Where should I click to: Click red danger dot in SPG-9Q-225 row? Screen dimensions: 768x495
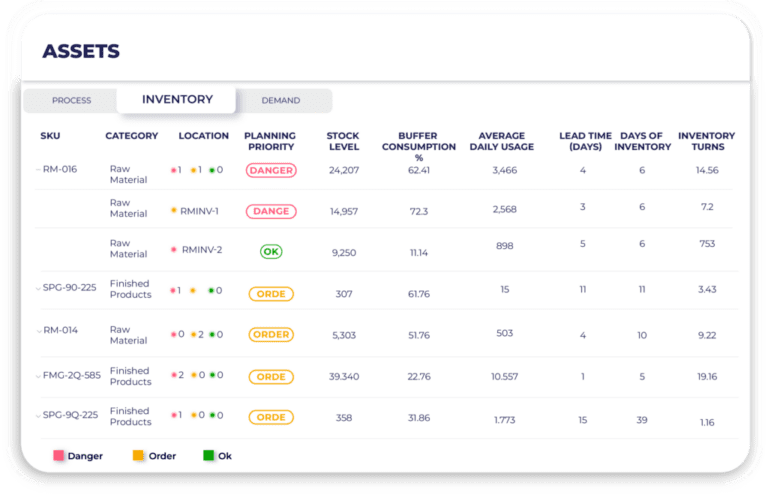point(173,416)
